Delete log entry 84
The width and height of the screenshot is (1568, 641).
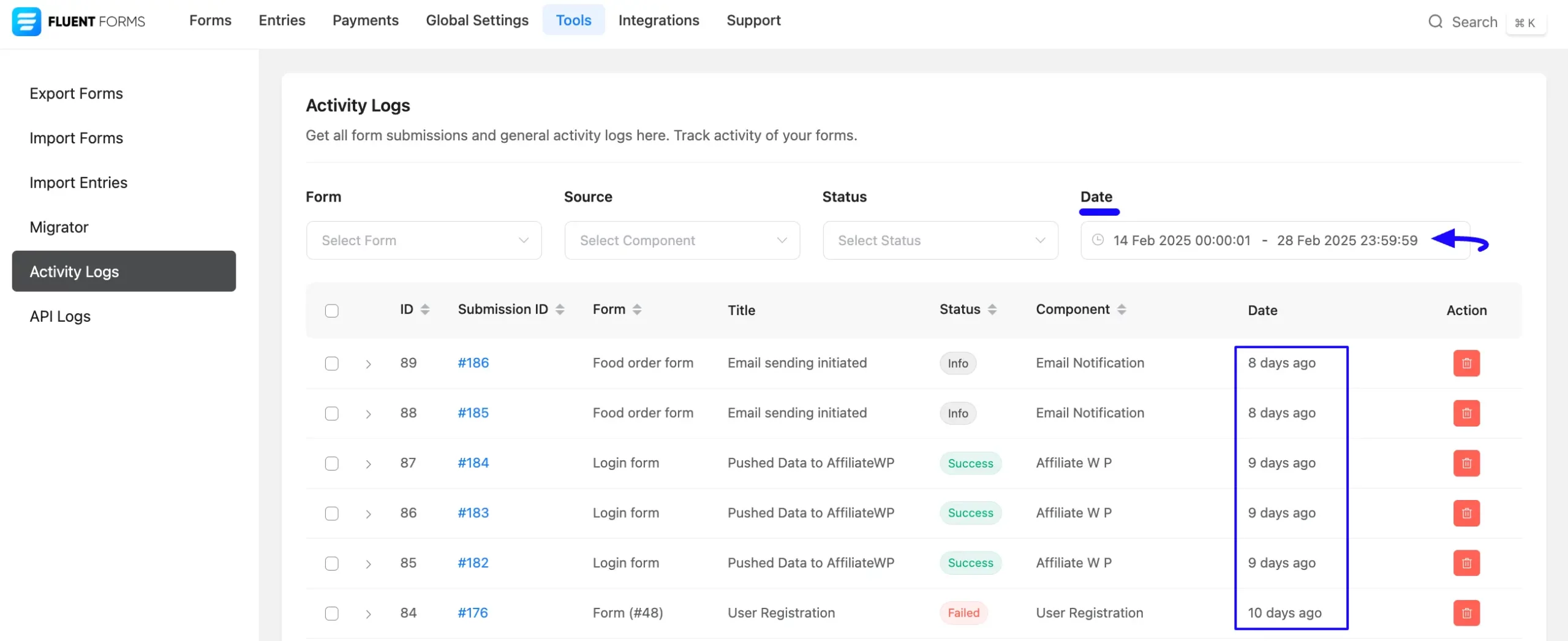click(1466, 613)
